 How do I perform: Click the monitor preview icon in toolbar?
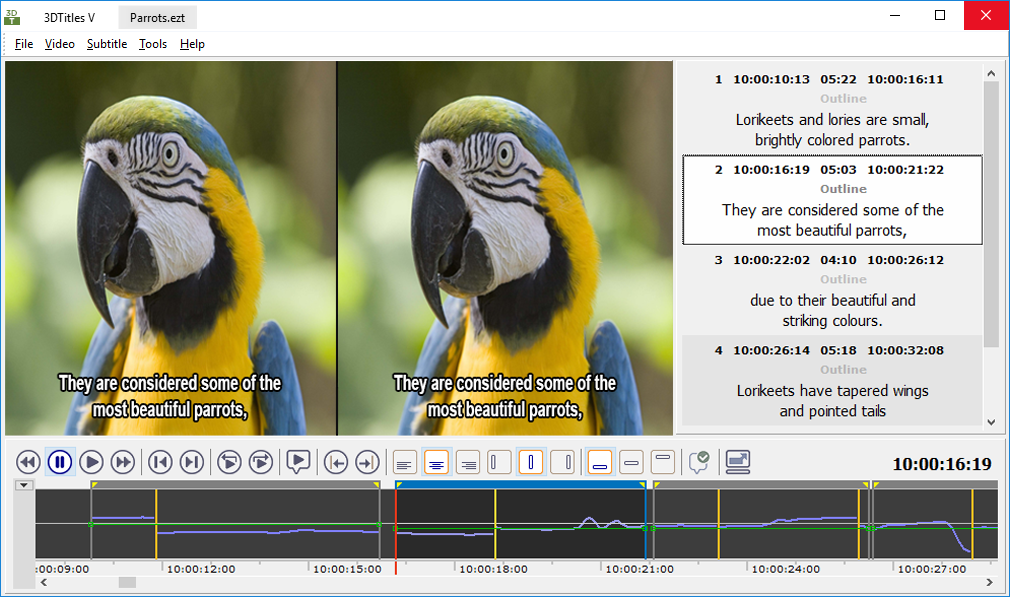click(x=738, y=462)
